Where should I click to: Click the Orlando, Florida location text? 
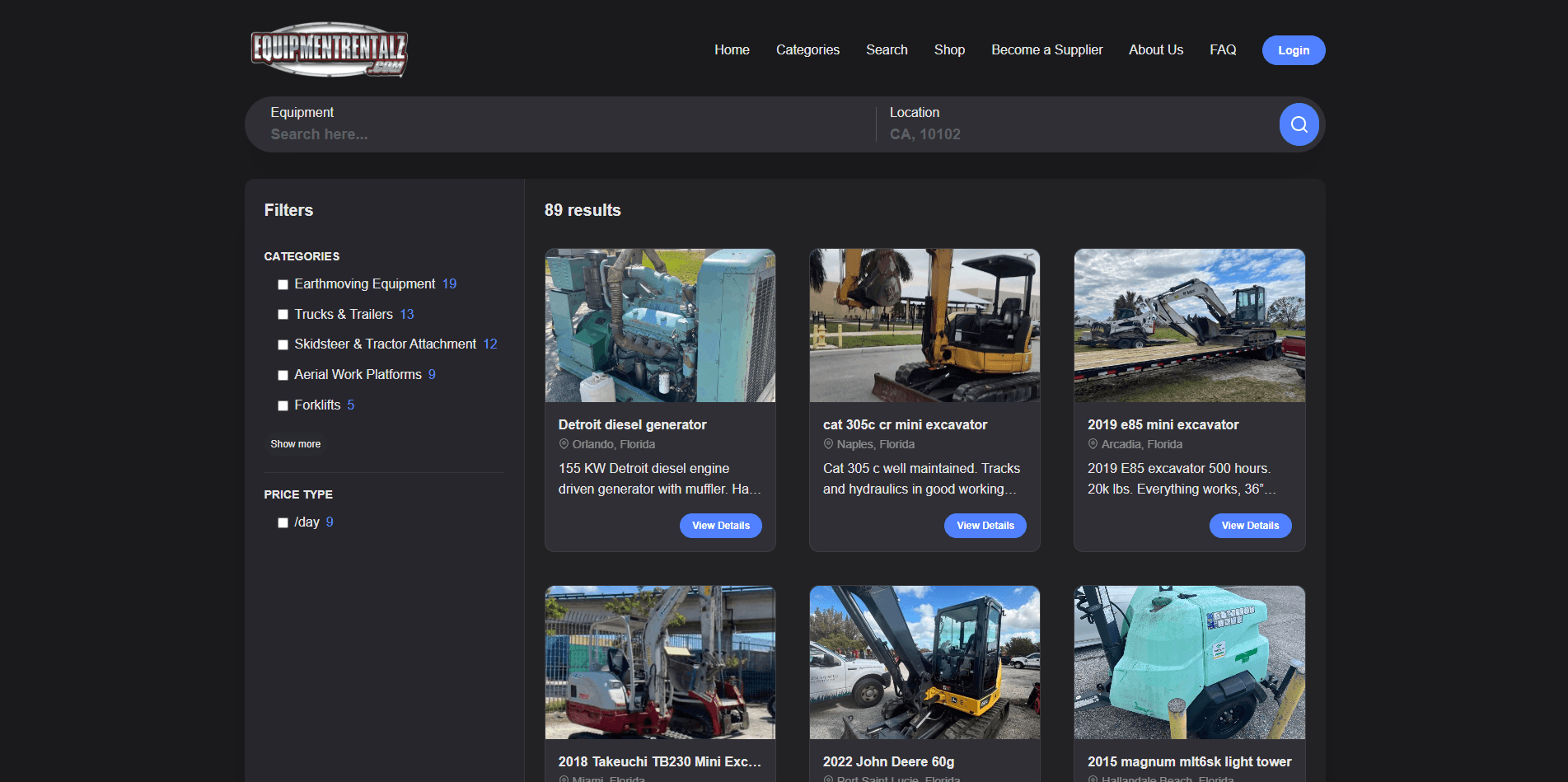click(x=614, y=444)
